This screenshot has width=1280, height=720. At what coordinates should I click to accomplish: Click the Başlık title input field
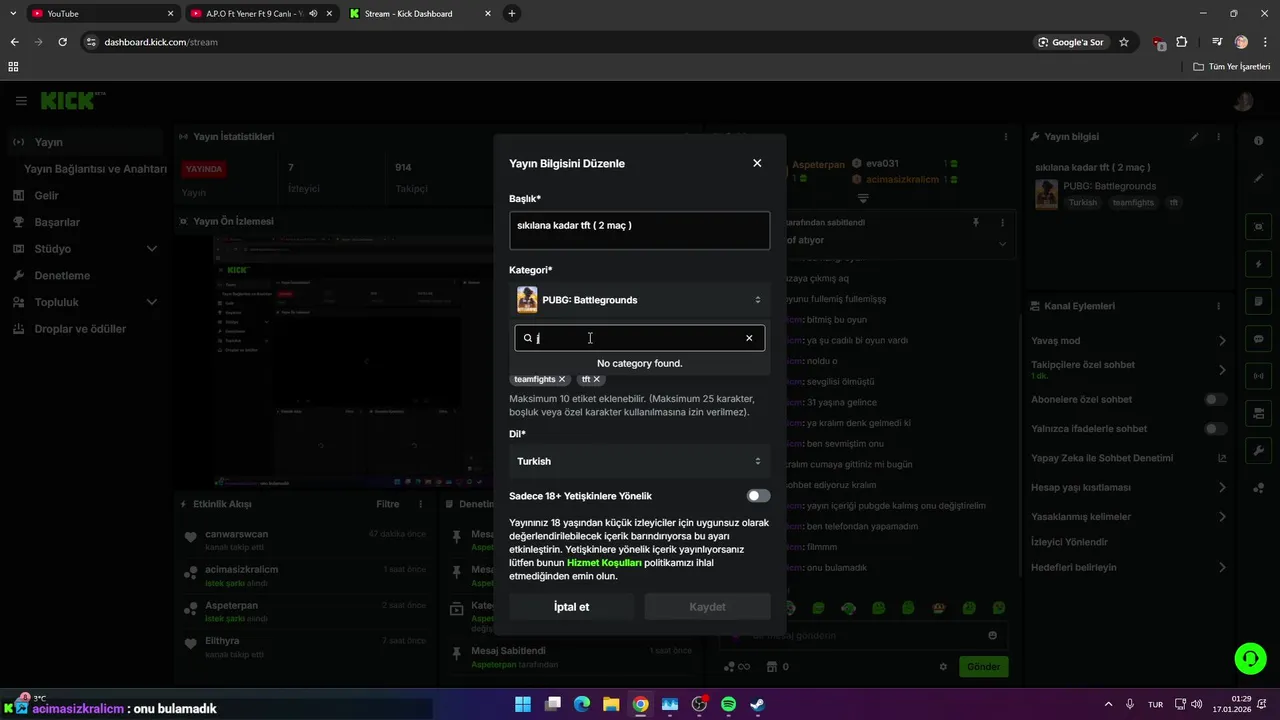click(x=640, y=230)
